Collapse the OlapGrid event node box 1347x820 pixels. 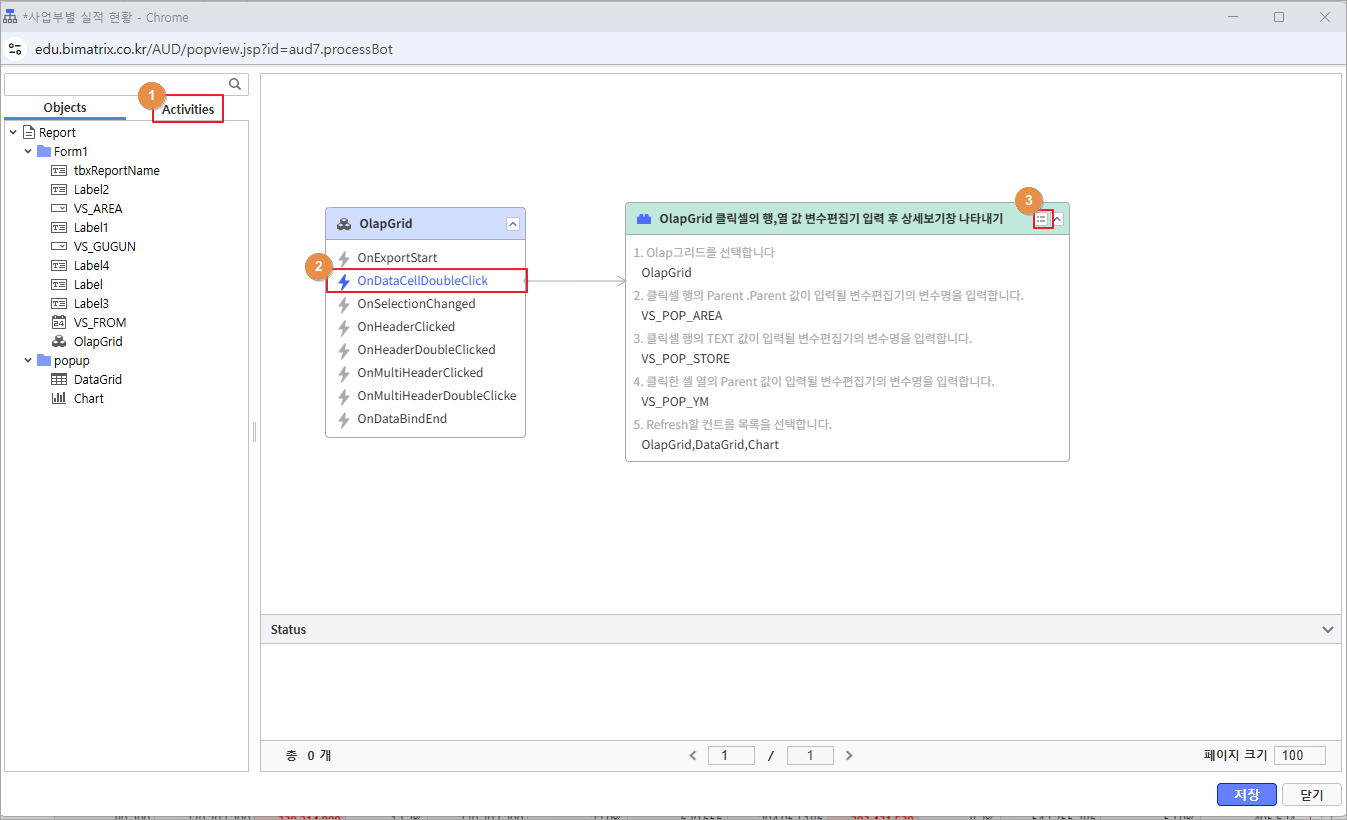513,224
